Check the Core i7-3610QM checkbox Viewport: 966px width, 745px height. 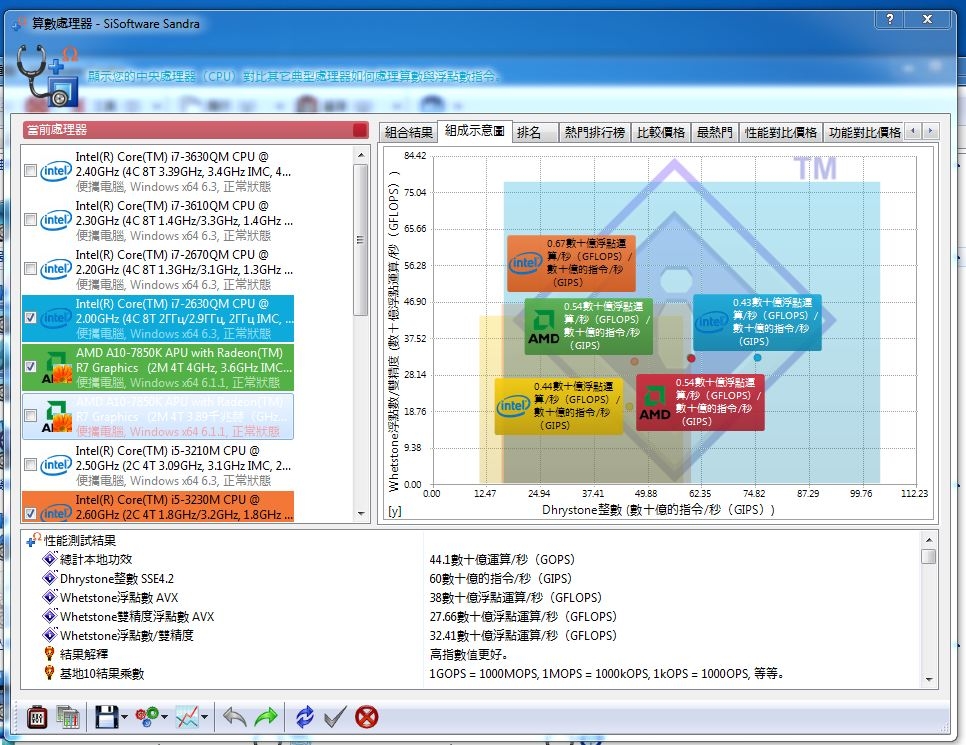pos(30,219)
